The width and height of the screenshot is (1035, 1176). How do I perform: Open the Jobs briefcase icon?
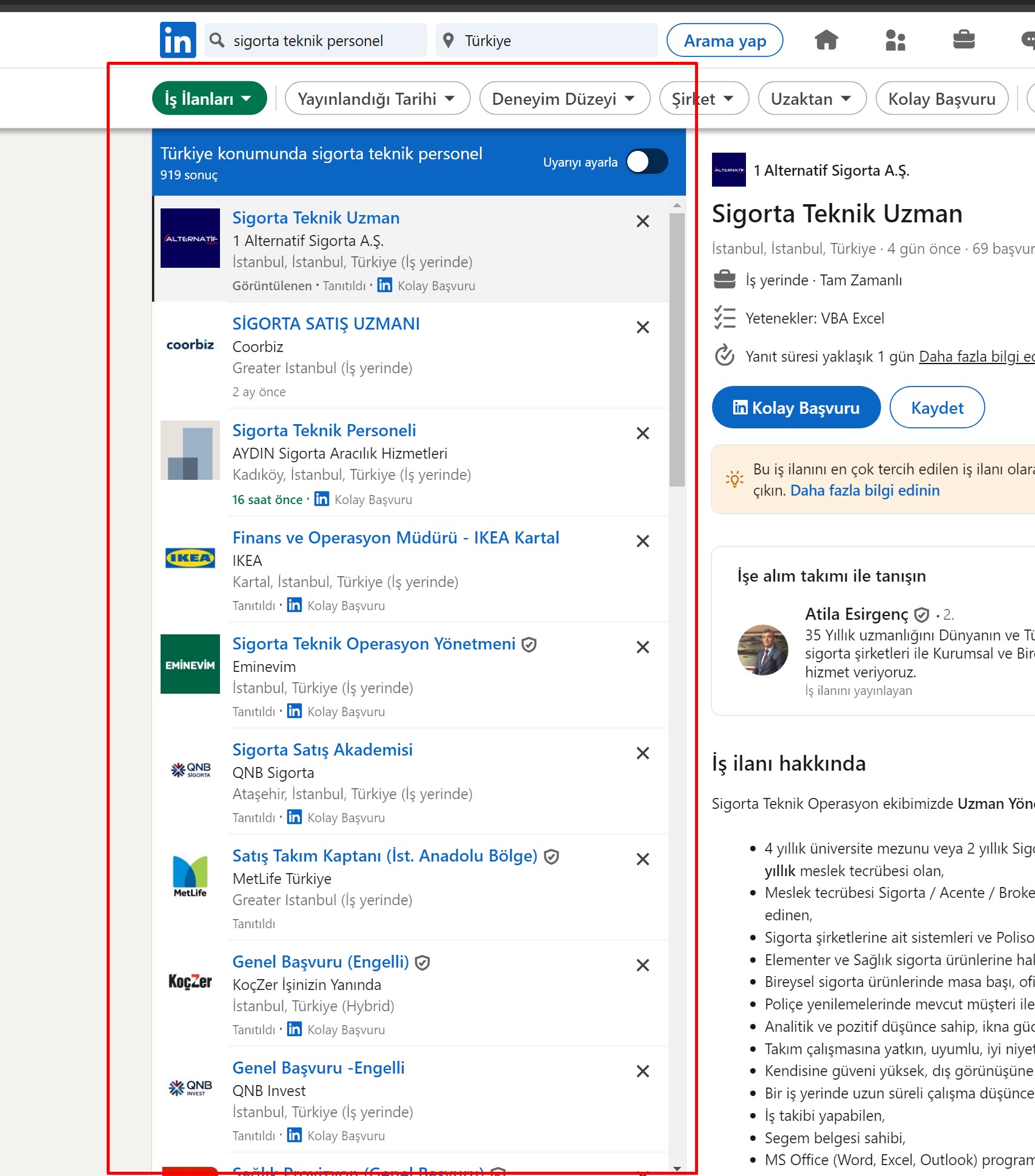(963, 40)
